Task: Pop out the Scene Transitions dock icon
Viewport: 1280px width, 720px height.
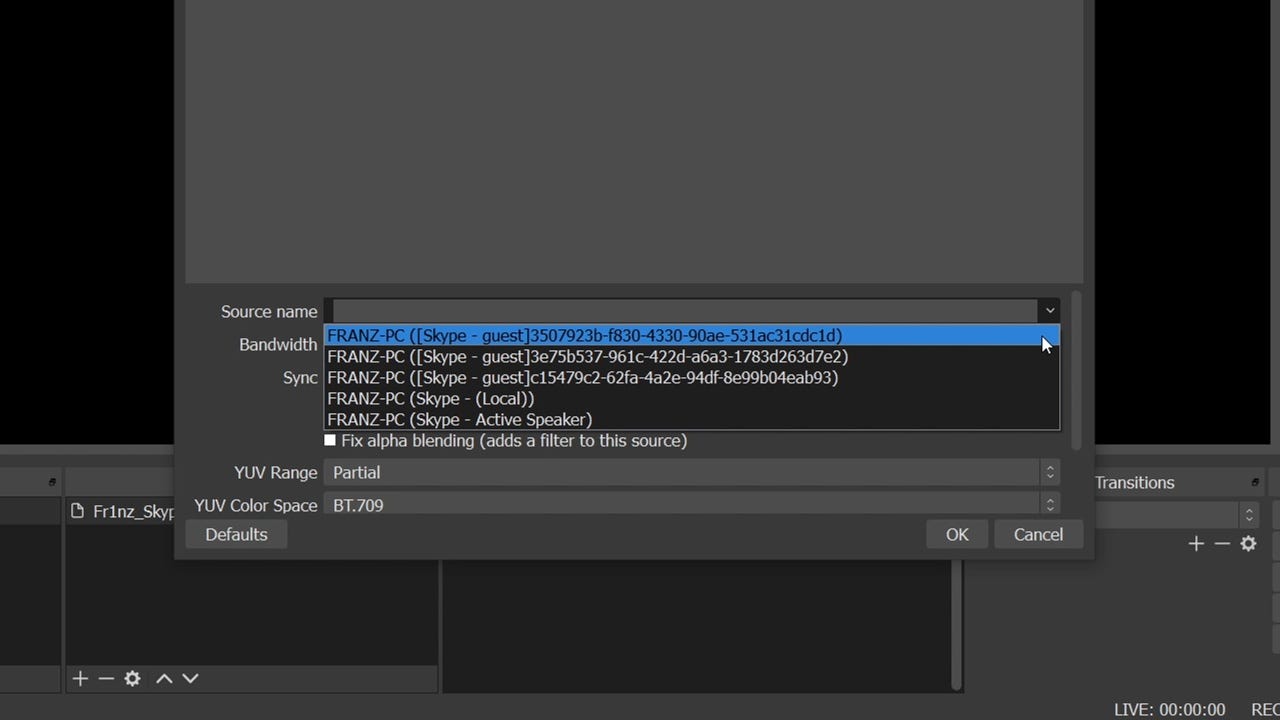Action: point(1255,482)
